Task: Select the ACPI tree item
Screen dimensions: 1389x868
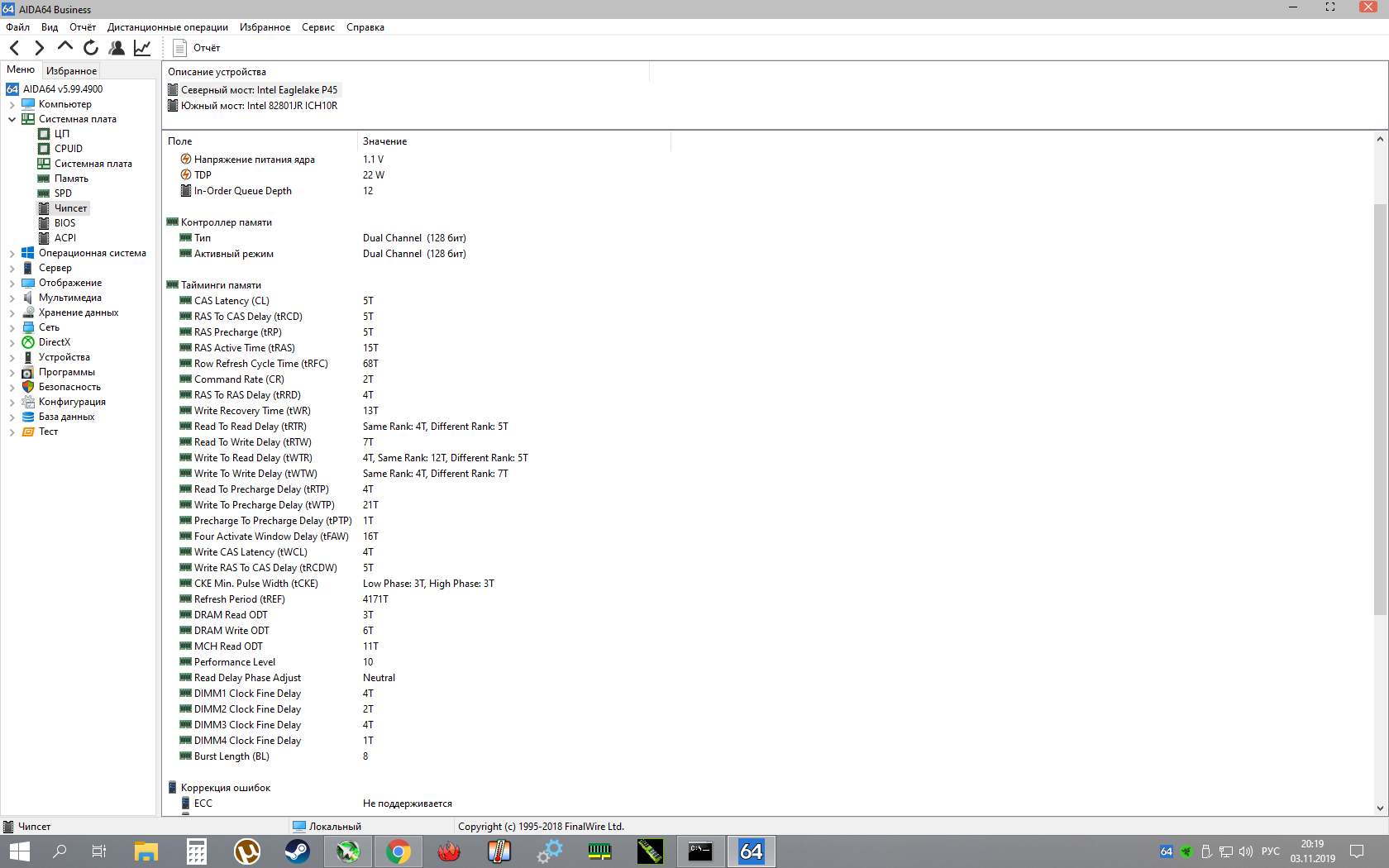Action: 65,238
